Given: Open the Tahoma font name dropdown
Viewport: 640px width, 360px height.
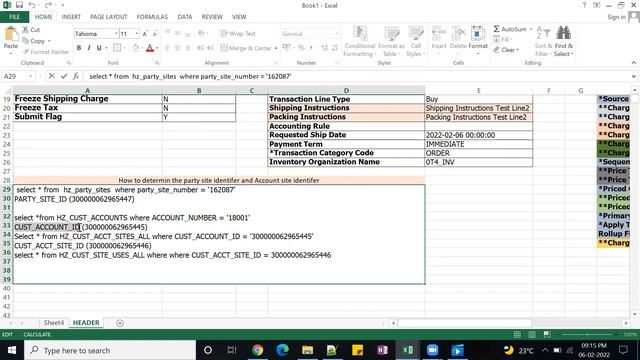Looking at the screenshot, I should (116, 34).
